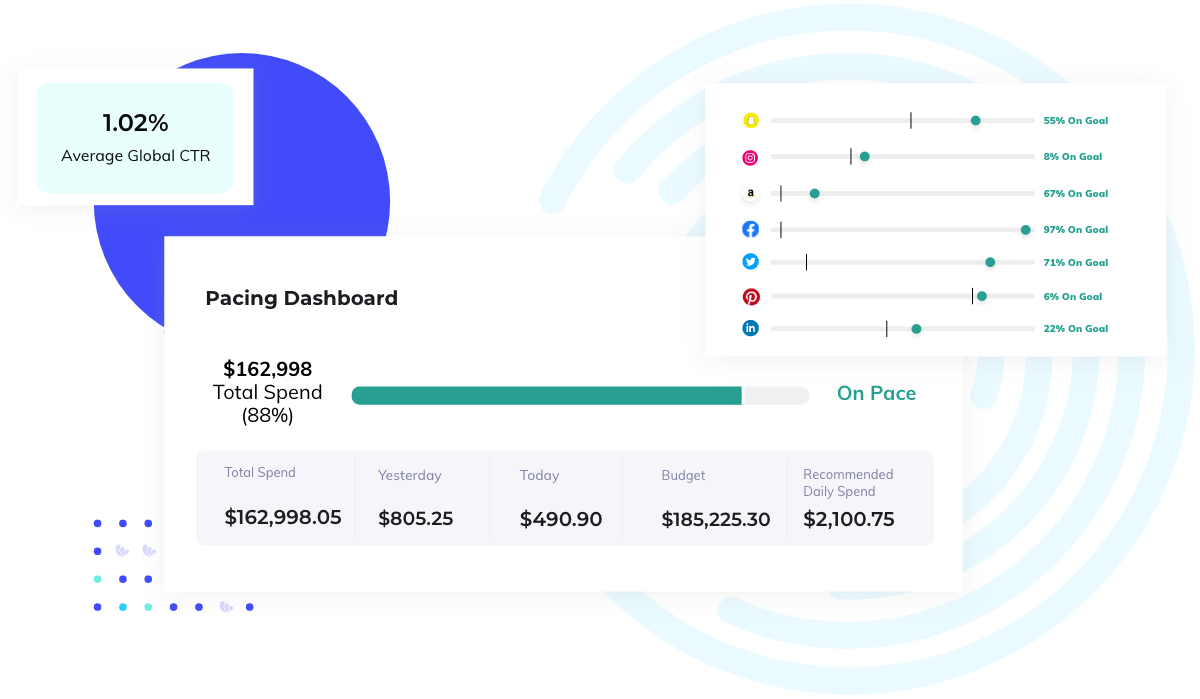Image resolution: width=1200 pixels, height=699 pixels.
Task: Select the Amazon goal slider handle
Action: click(x=815, y=193)
